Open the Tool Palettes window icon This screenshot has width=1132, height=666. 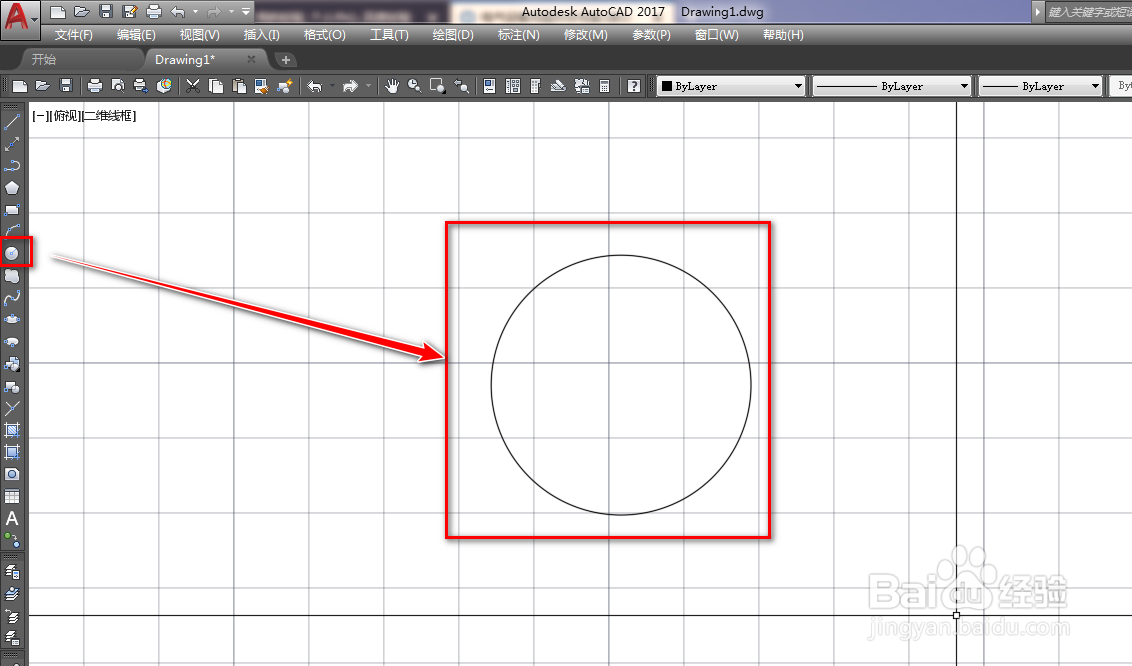tap(536, 86)
